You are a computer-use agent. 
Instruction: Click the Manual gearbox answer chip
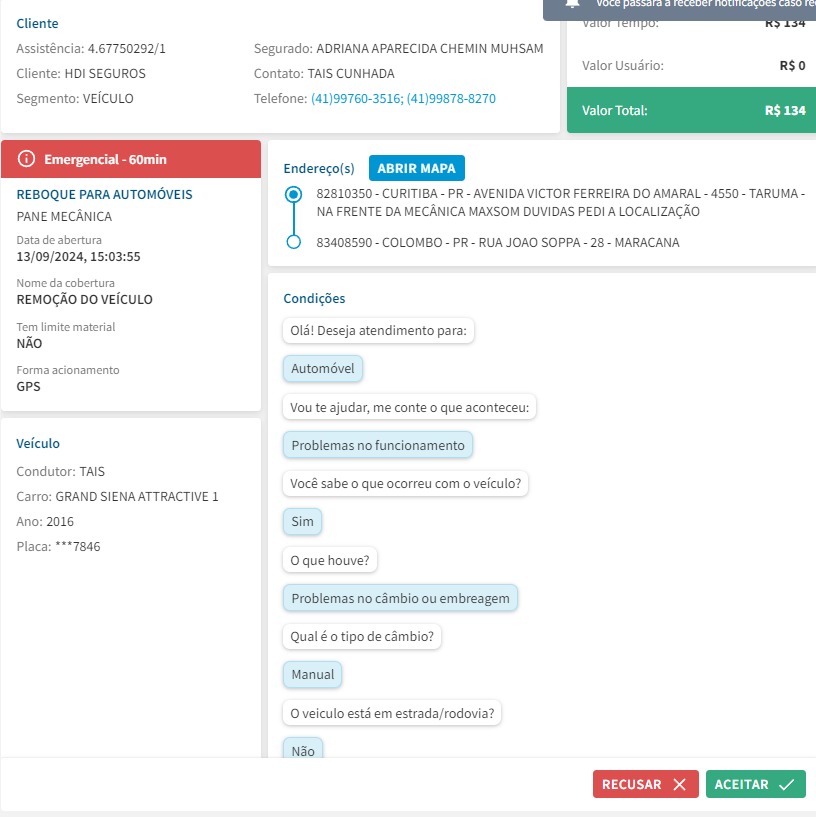(x=313, y=675)
